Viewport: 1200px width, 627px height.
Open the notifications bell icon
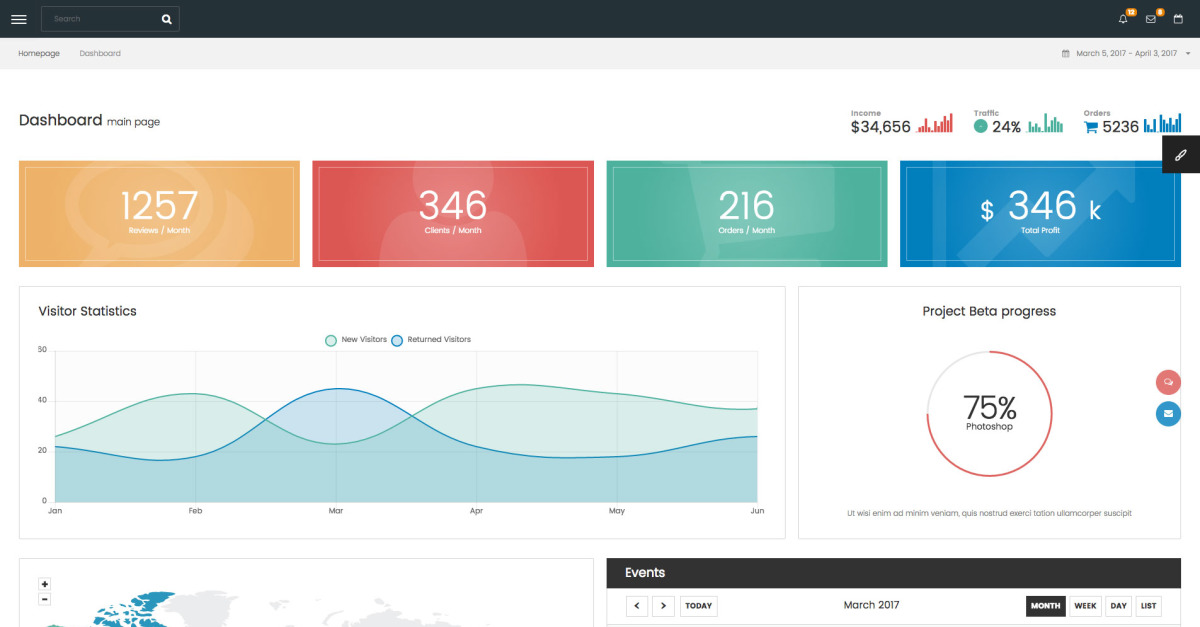tap(1123, 19)
